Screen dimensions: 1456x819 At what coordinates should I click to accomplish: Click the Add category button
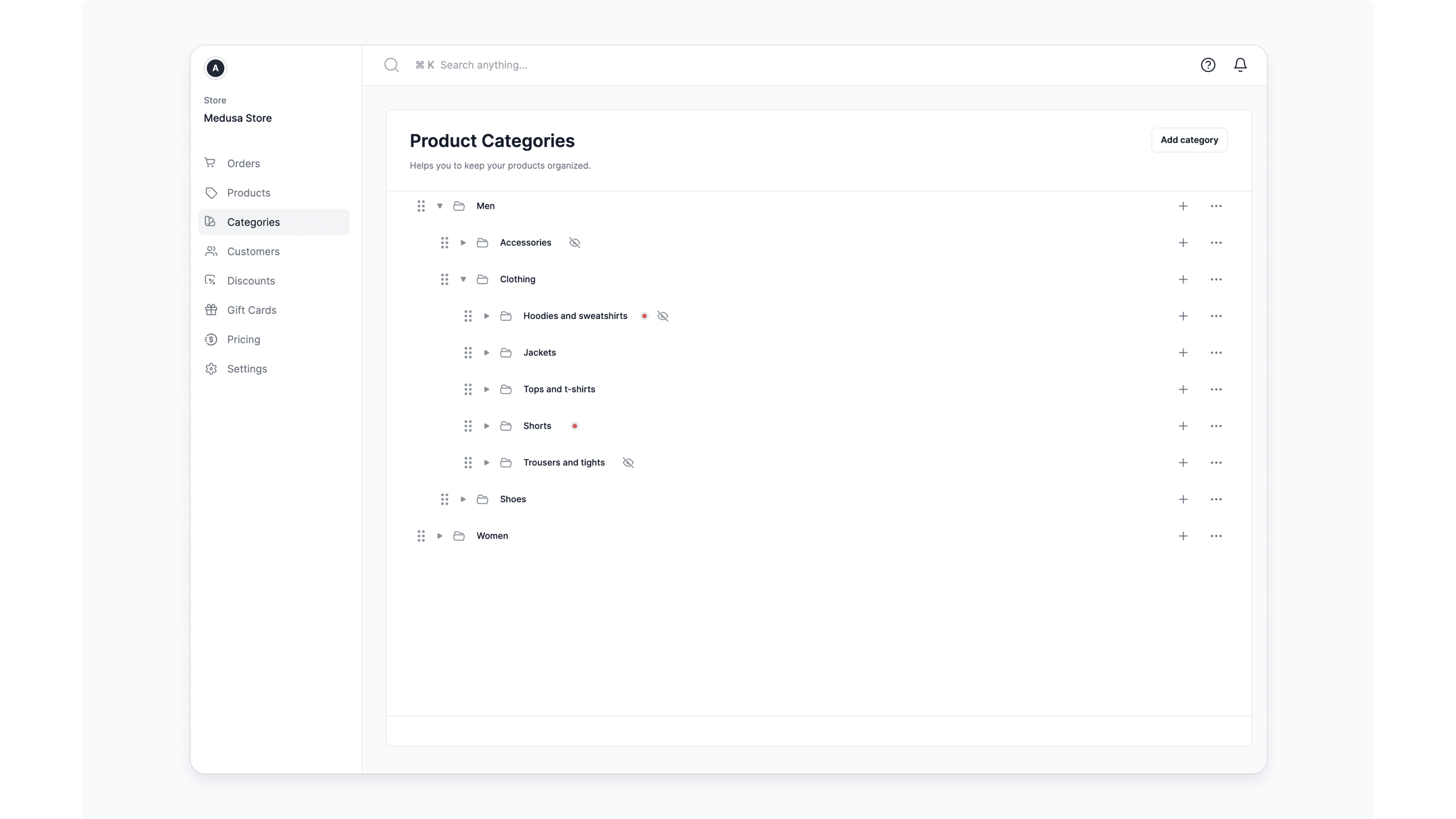point(1189,139)
